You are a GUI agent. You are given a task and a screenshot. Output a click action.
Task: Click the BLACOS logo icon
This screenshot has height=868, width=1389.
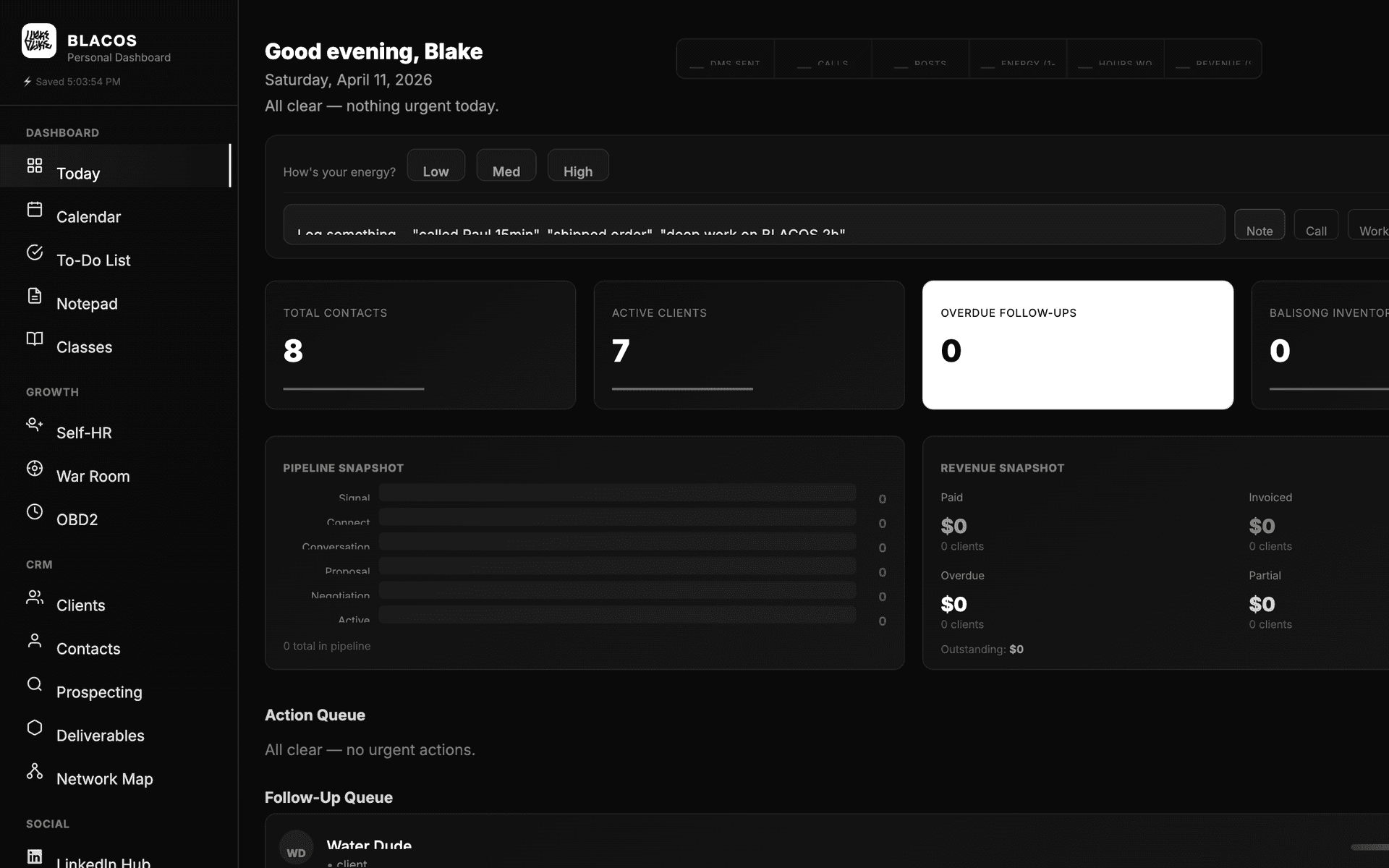click(x=39, y=41)
